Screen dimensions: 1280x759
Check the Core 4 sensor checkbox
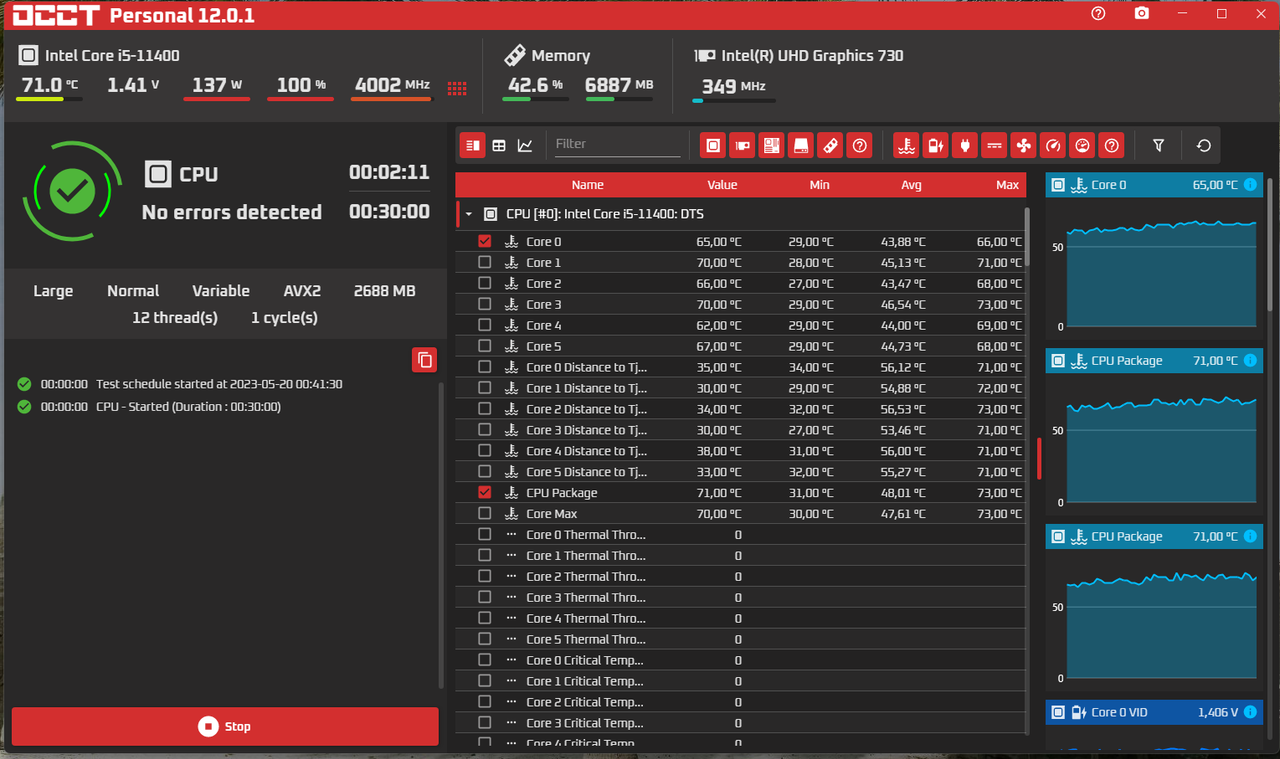point(485,325)
